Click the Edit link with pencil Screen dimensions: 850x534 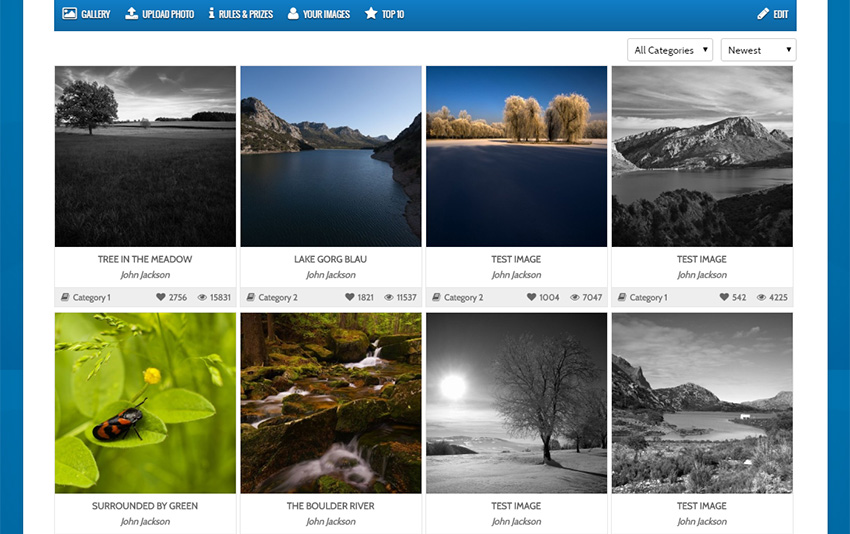772,14
